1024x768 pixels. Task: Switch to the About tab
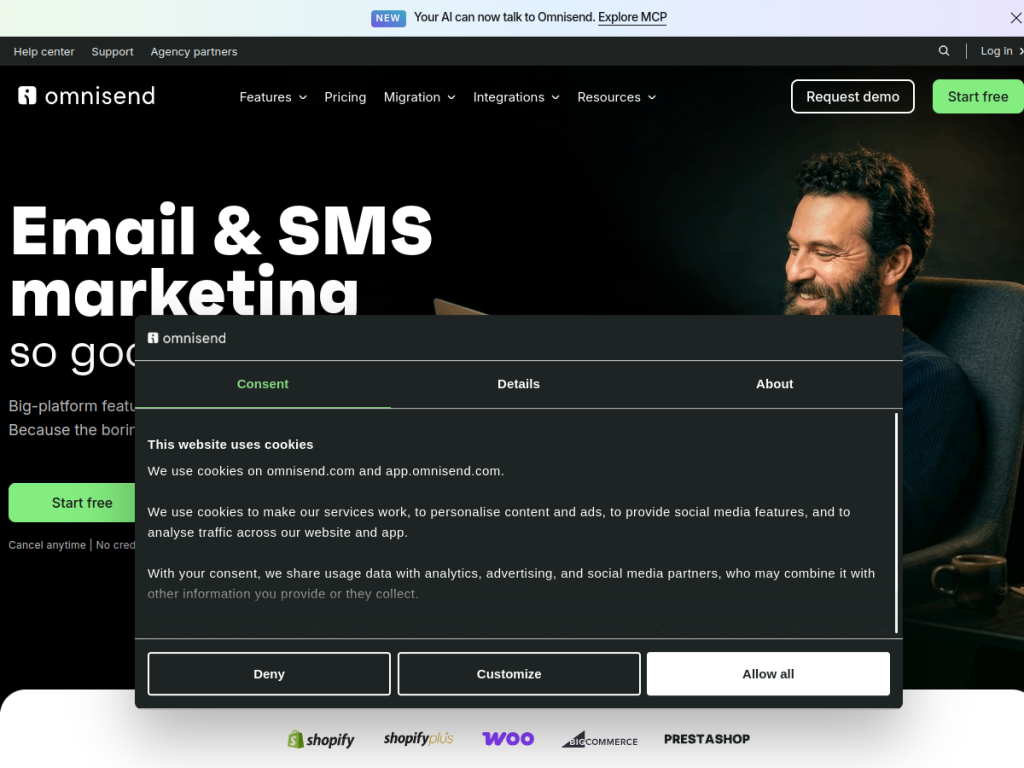click(775, 384)
